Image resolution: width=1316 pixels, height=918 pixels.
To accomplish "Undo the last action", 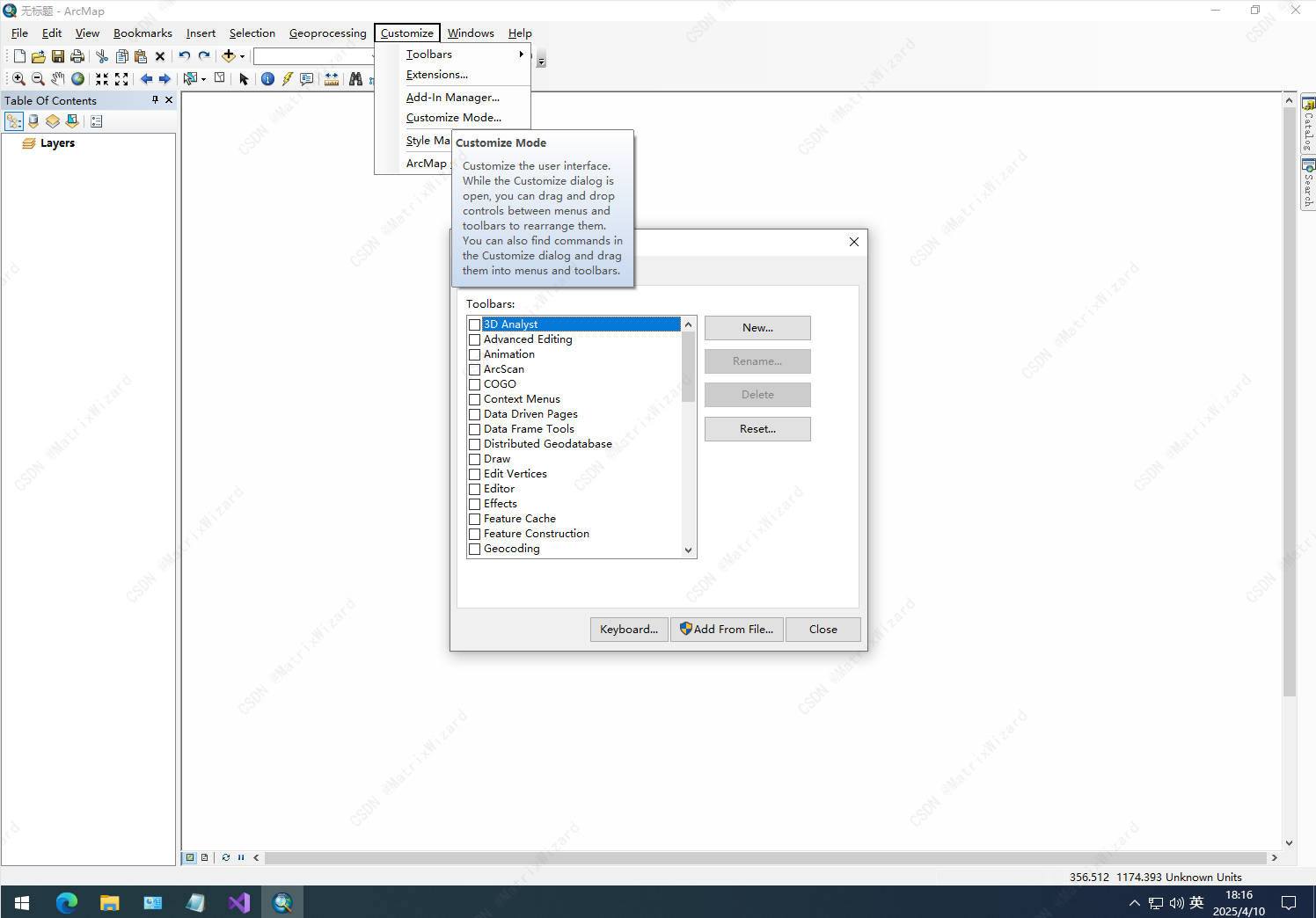I will tap(185, 56).
